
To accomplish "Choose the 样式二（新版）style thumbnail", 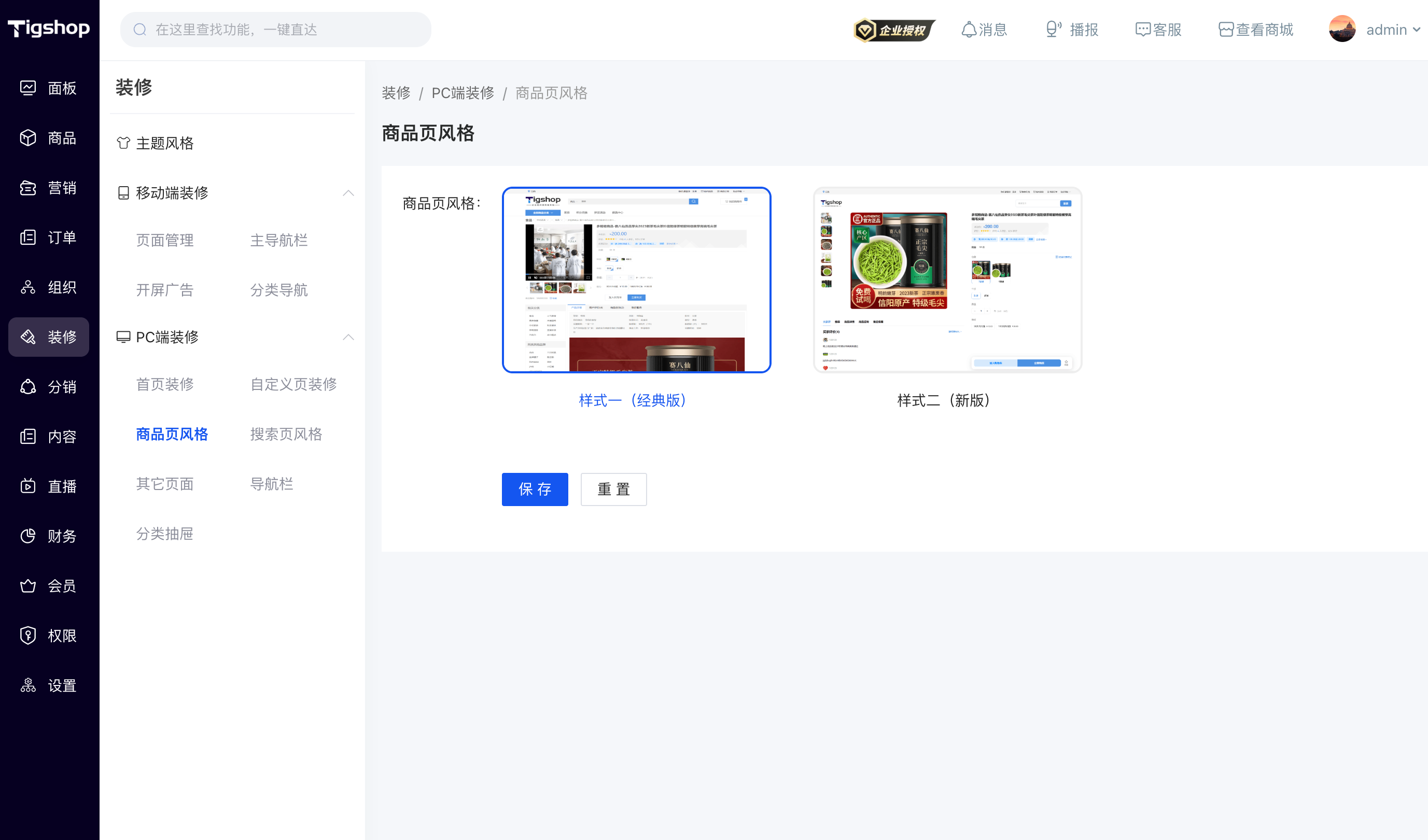I will [947, 280].
